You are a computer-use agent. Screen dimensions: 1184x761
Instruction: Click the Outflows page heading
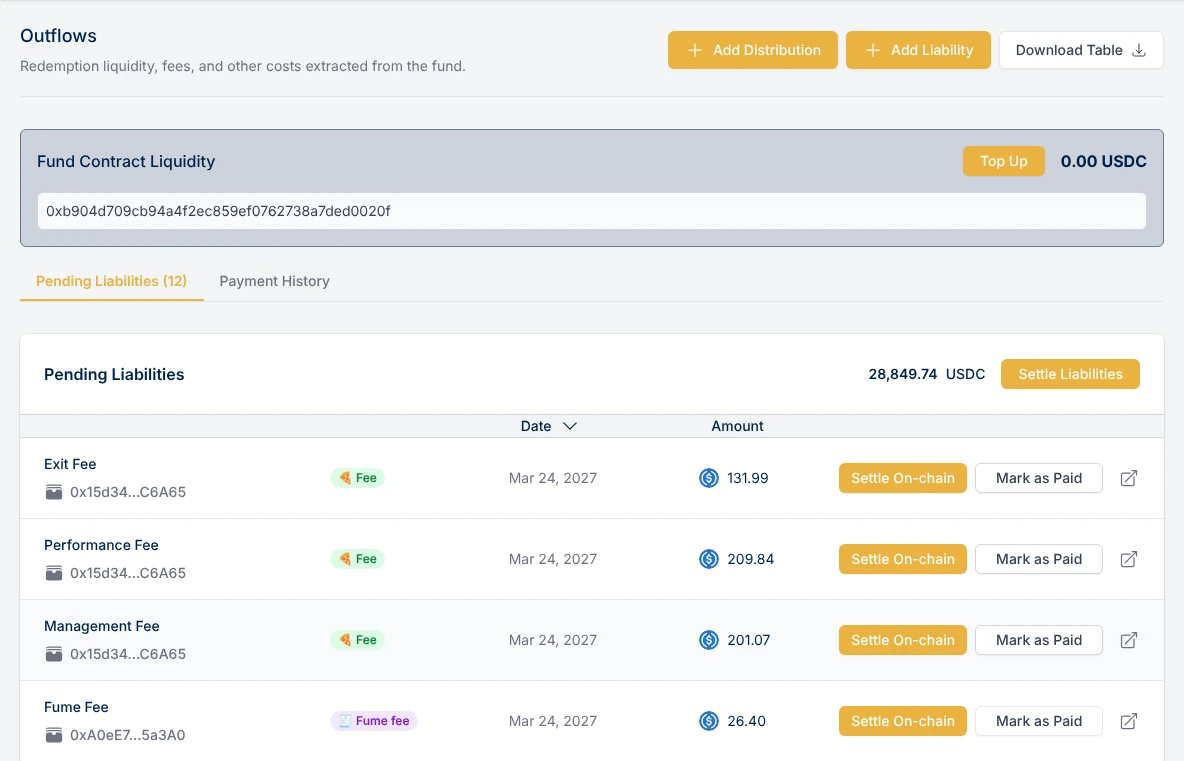58,35
